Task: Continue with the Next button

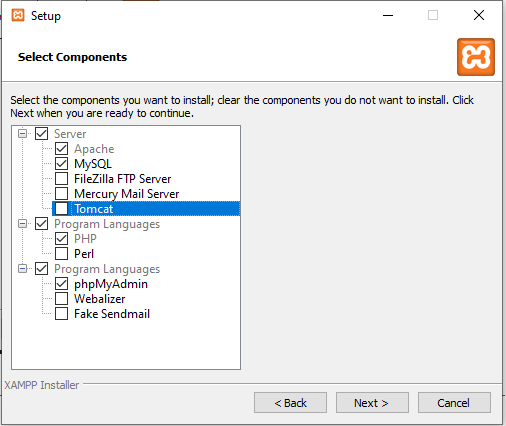Action: 372,403
